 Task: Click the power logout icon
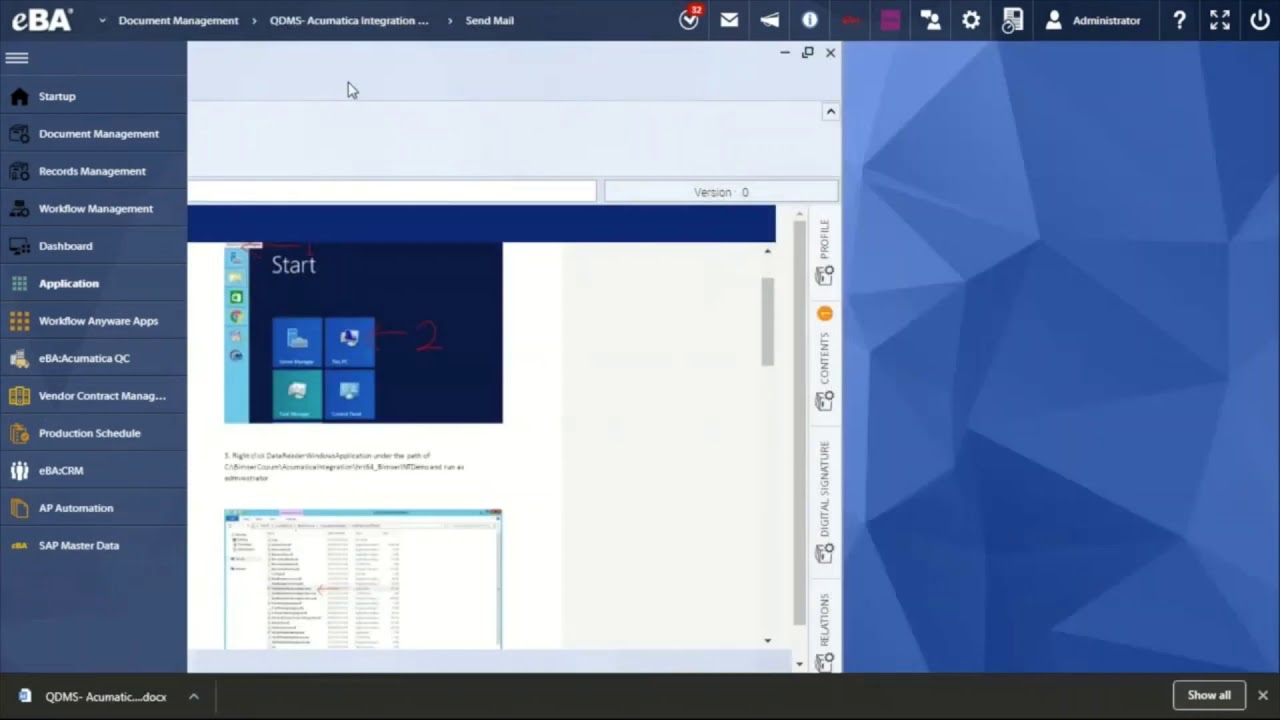(1260, 20)
